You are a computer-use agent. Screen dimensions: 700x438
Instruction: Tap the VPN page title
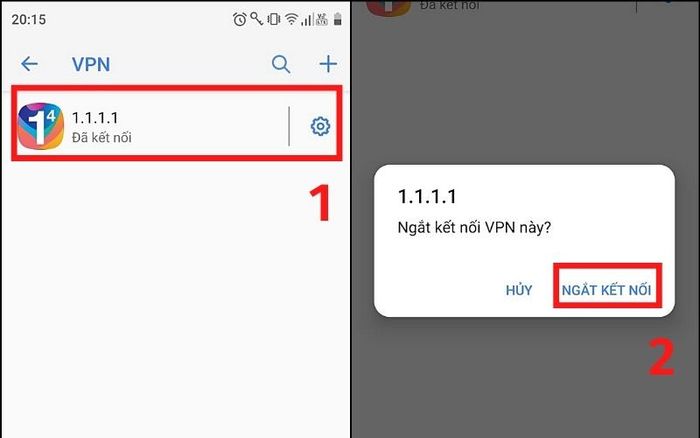point(91,64)
